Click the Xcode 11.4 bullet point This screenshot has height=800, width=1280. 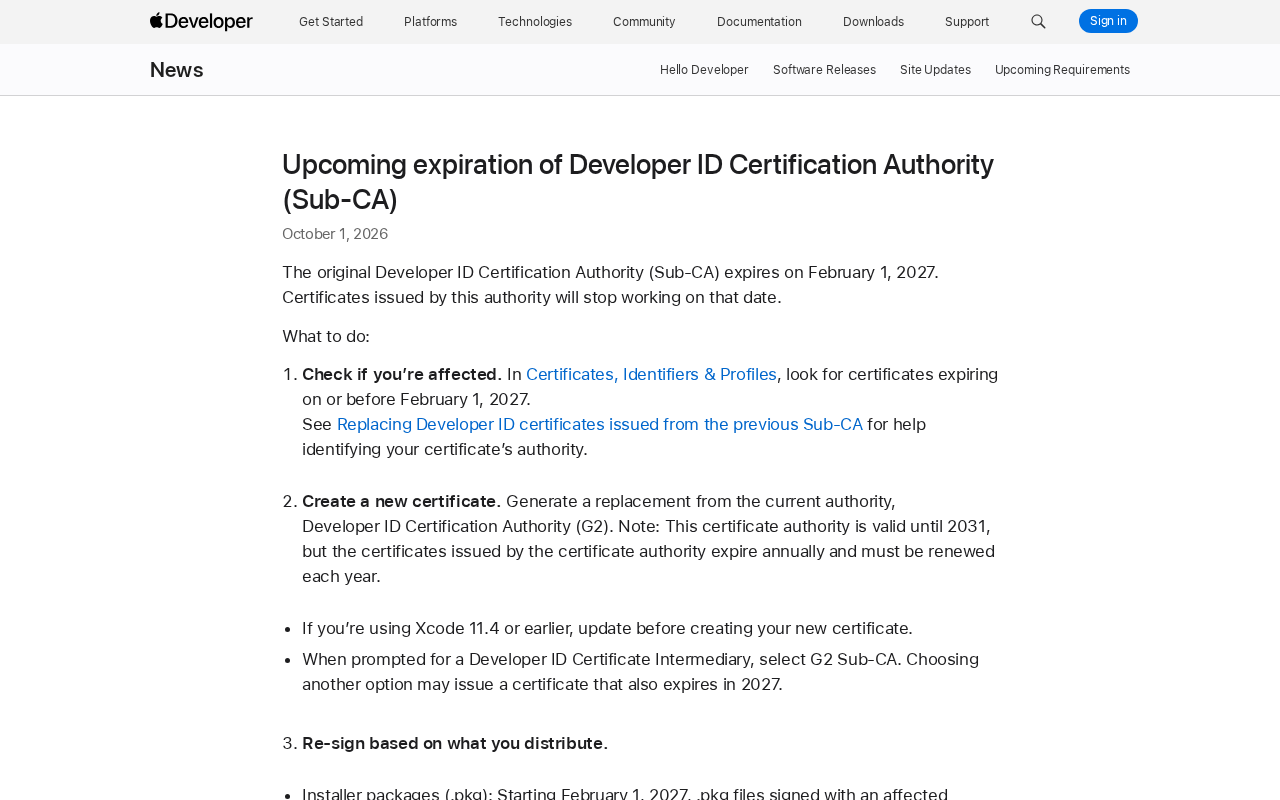click(x=607, y=628)
